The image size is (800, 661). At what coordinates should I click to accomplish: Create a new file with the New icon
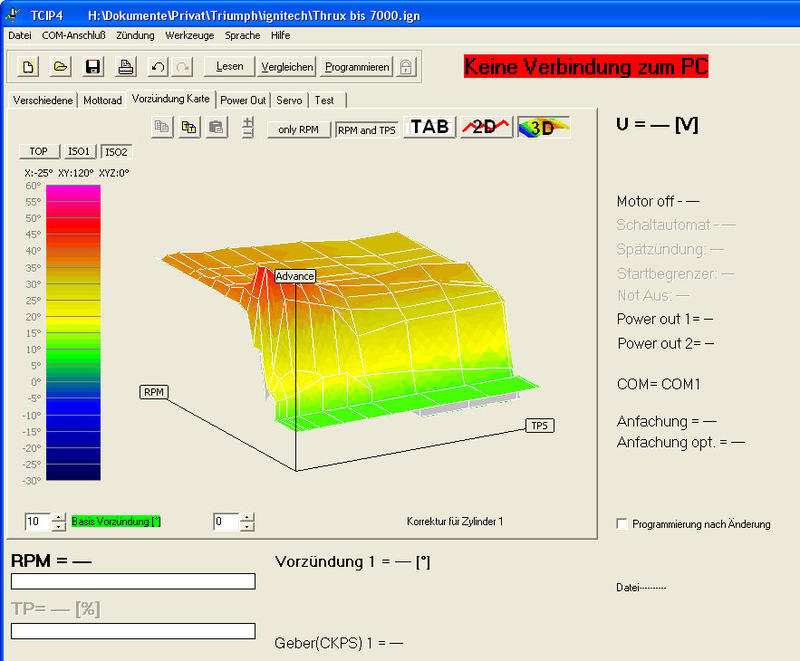coord(28,67)
